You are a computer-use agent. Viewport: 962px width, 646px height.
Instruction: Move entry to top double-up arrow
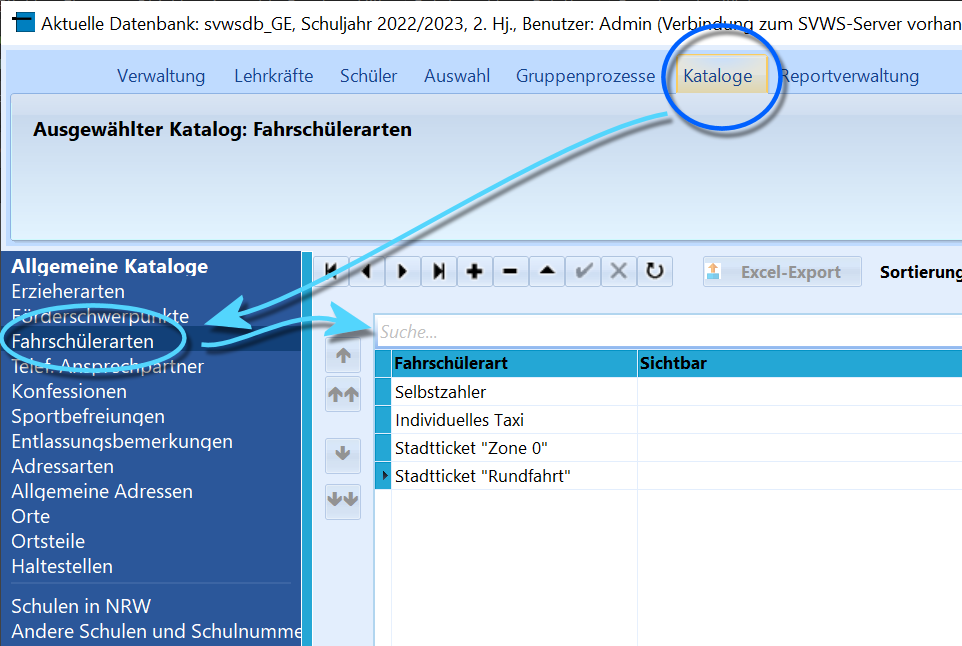343,394
